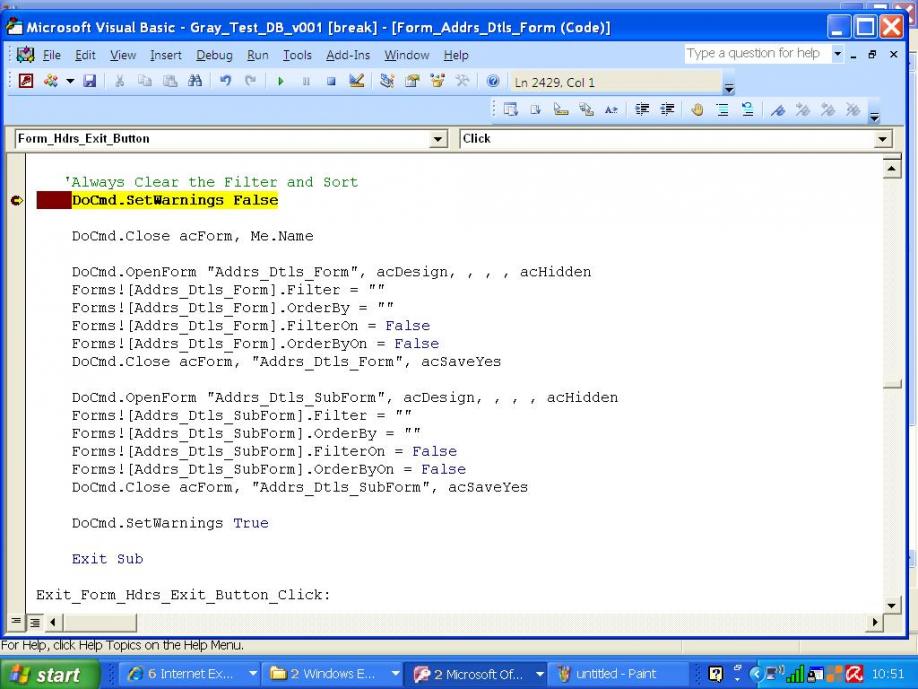Open the Click procedure dropdown
Screen dimensions: 918x689
click(x=882, y=139)
